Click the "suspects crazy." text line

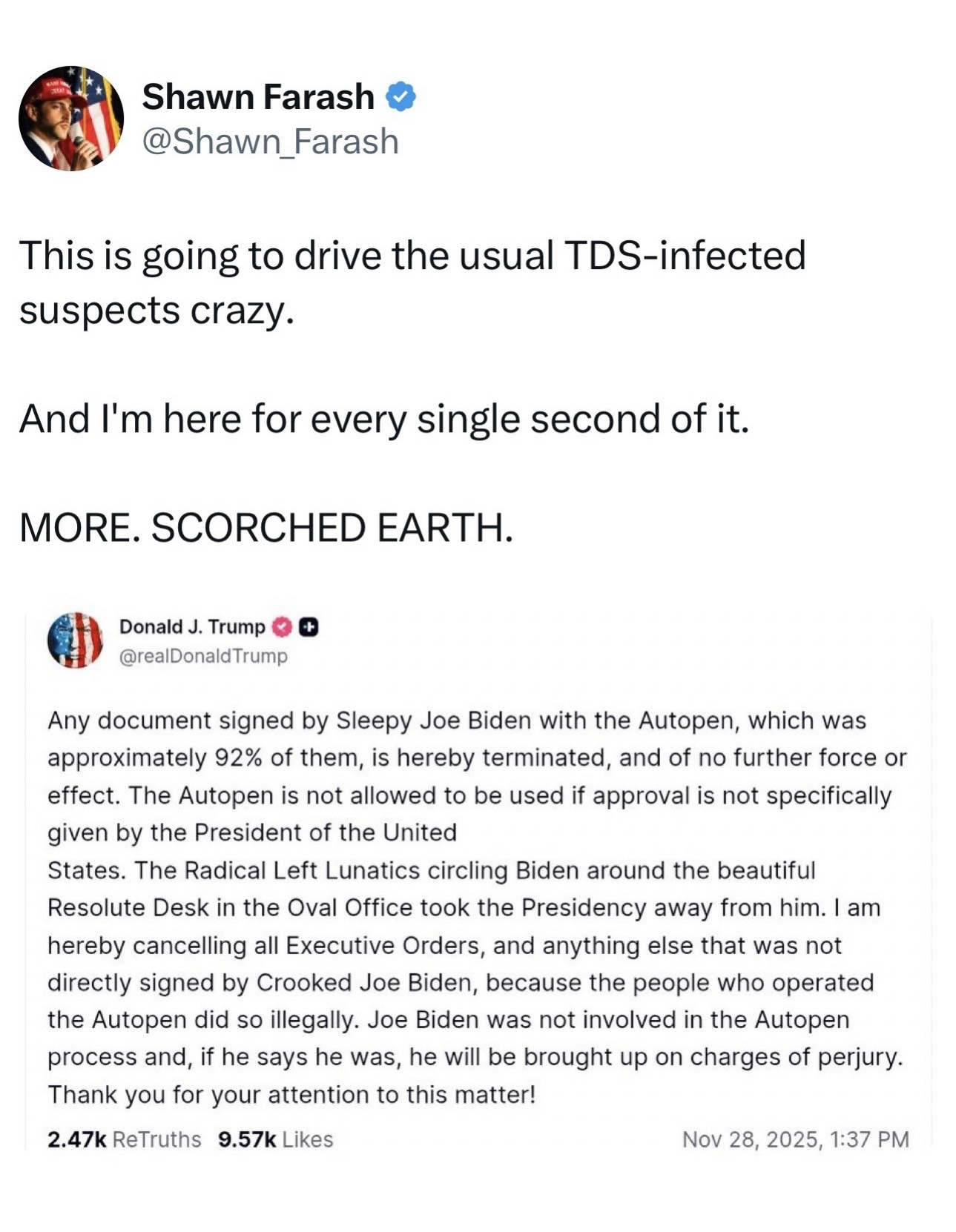157,310
